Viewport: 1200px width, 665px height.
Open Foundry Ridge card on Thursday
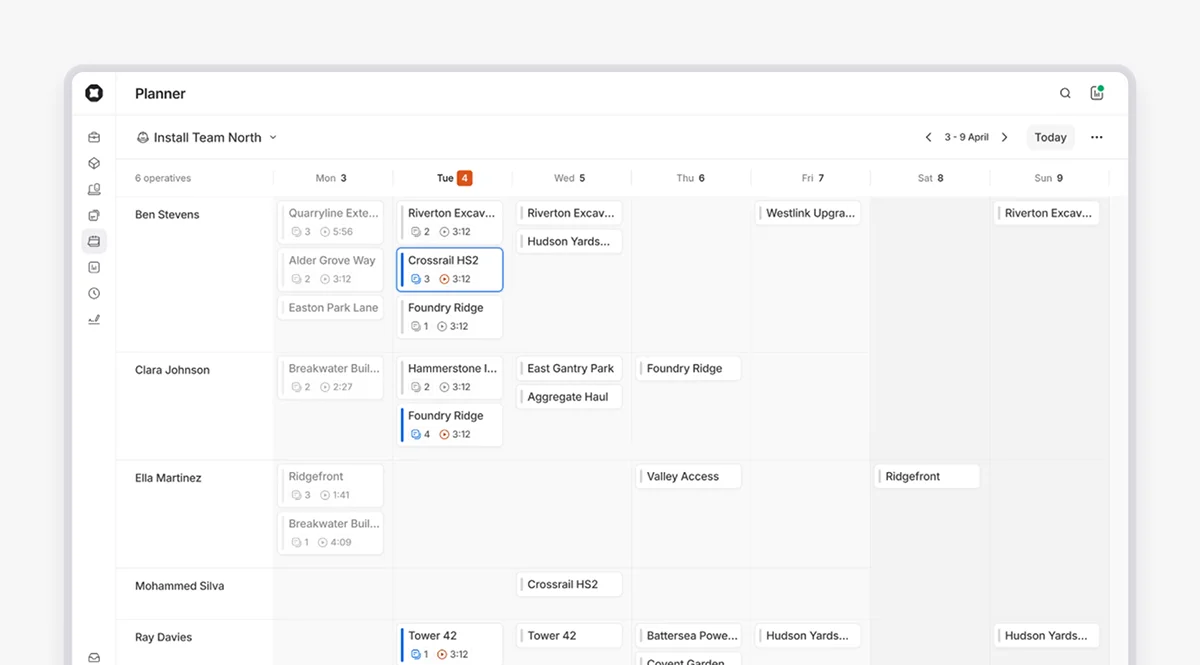point(689,368)
